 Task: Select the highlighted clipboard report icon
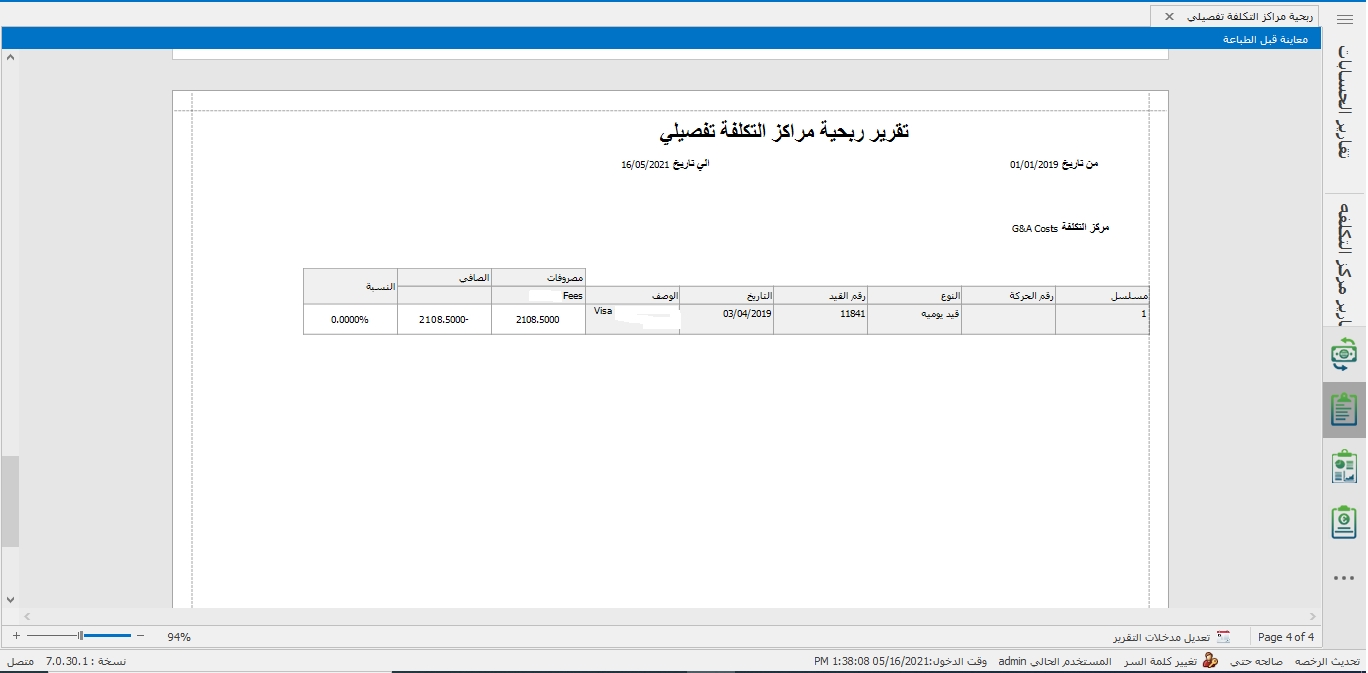1344,409
